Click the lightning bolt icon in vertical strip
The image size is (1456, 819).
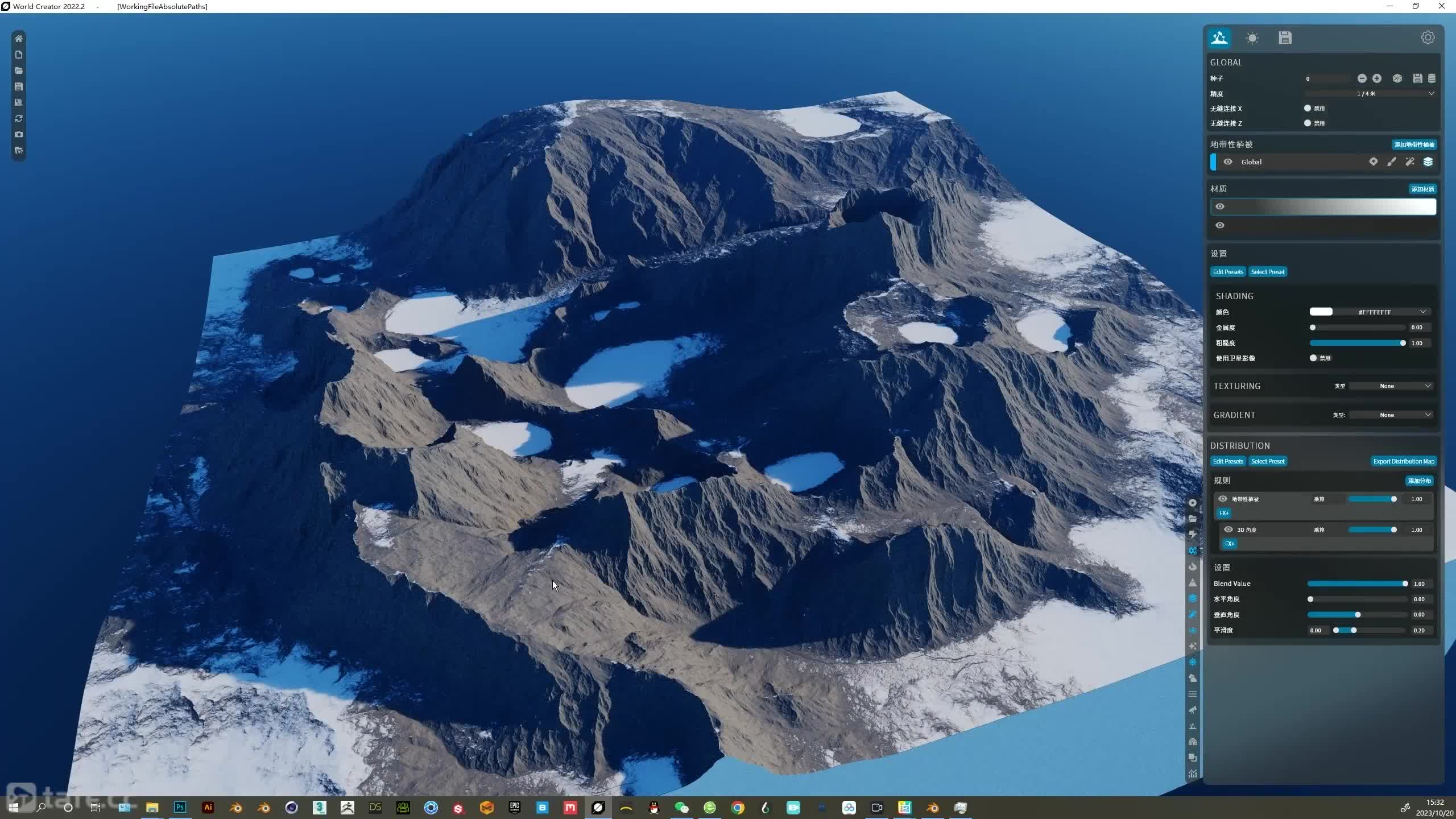pos(1193,535)
